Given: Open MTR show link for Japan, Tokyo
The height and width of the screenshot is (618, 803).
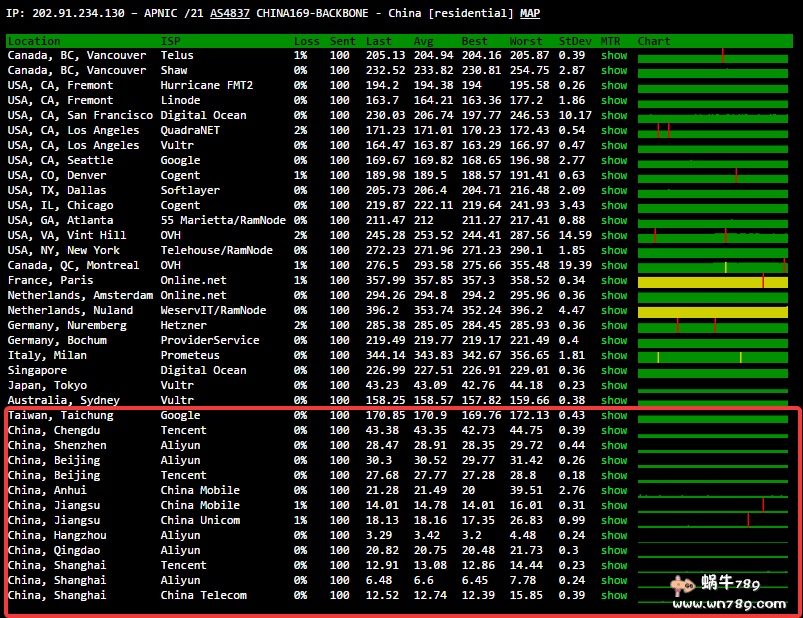Looking at the screenshot, I should pyautogui.click(x=614, y=386).
